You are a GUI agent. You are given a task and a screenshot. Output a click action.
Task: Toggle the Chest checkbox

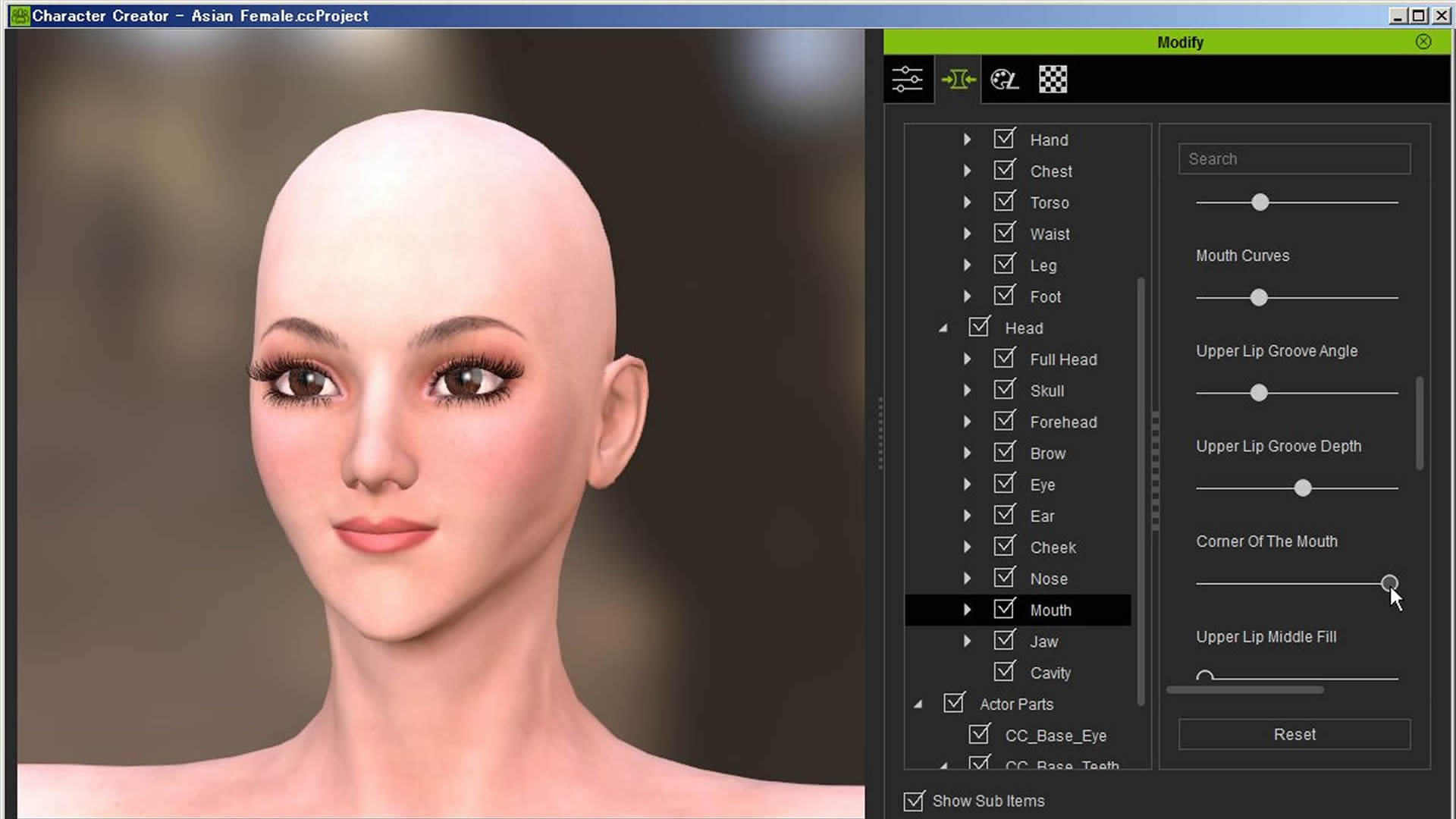[x=1004, y=170]
